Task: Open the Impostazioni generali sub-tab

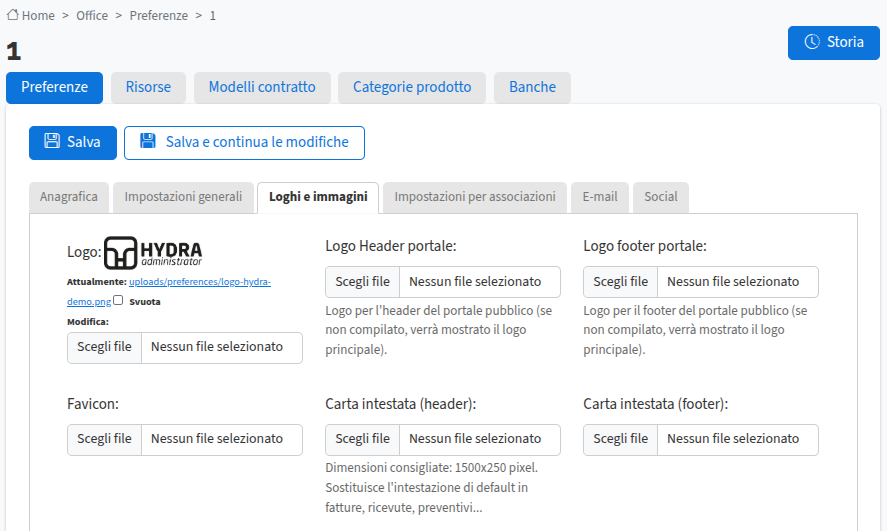Action: coord(183,197)
